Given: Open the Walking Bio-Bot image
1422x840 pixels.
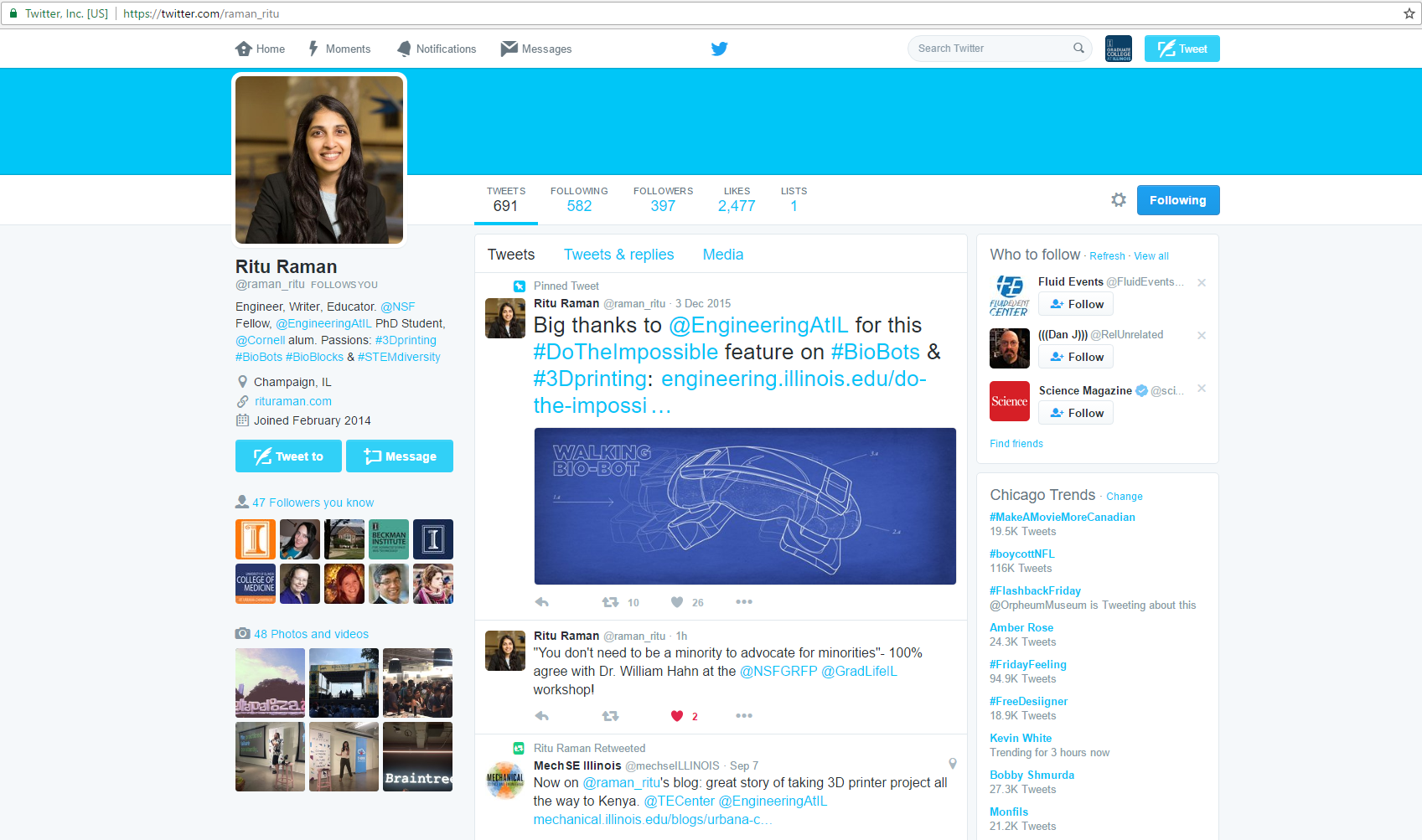Looking at the screenshot, I should click(745, 506).
